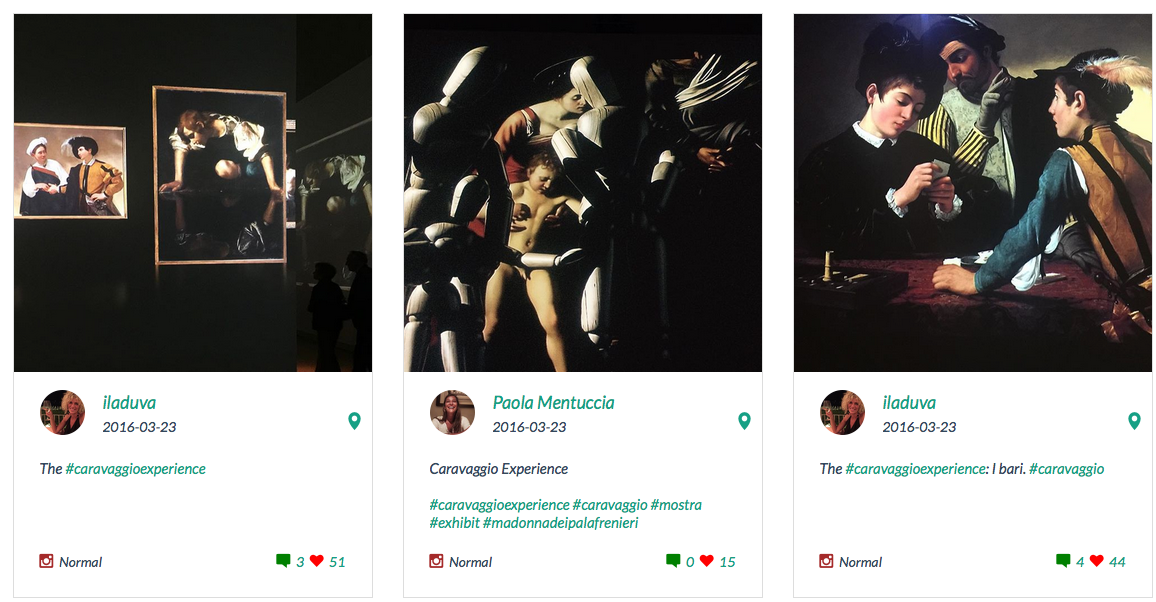1156x602 pixels.
Task: Click heart icon showing 44 likes
Action: (x=1097, y=561)
